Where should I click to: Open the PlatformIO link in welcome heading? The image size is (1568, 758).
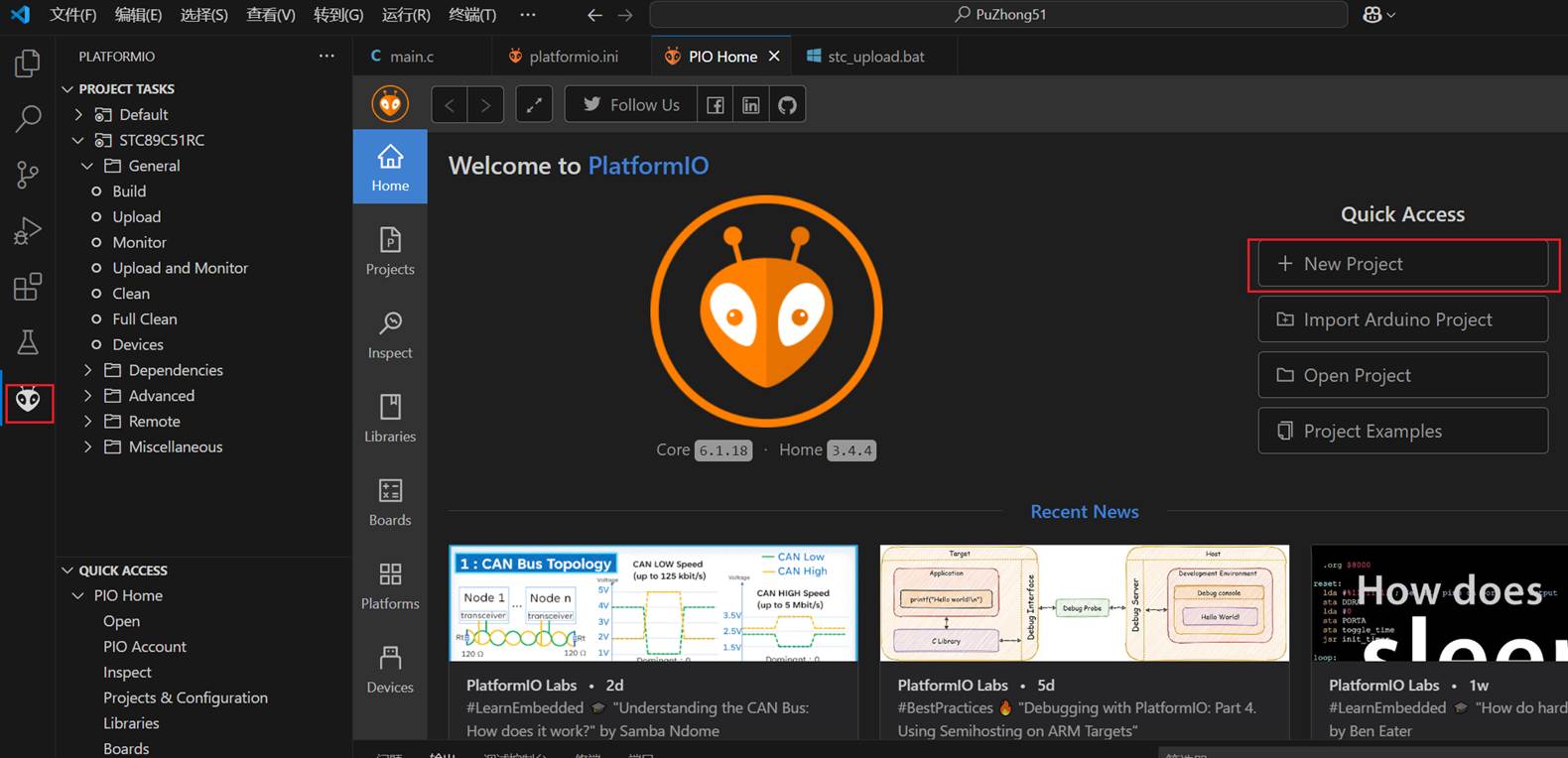pyautogui.click(x=648, y=166)
